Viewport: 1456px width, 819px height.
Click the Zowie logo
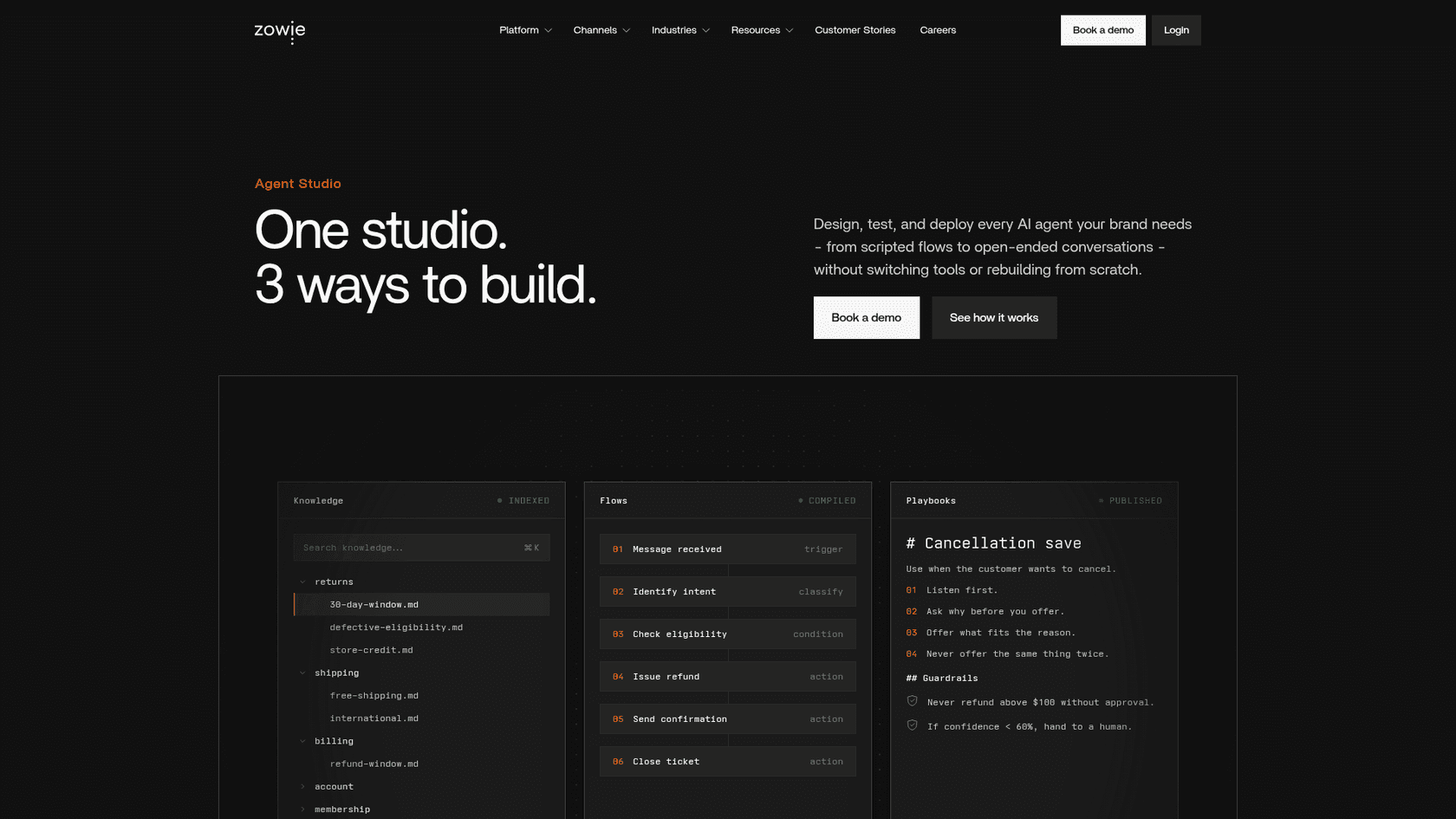(x=279, y=31)
